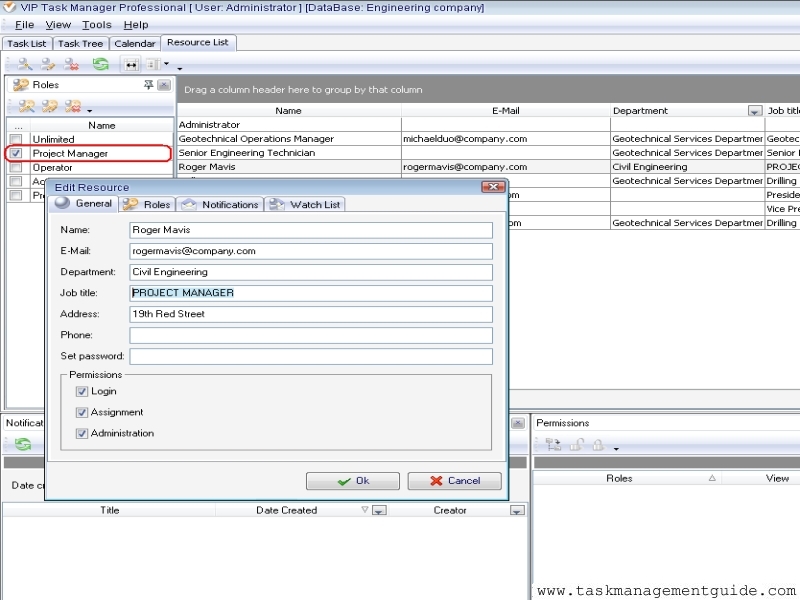
Task: Click the edit resource pencil icon
Action: coord(48,64)
